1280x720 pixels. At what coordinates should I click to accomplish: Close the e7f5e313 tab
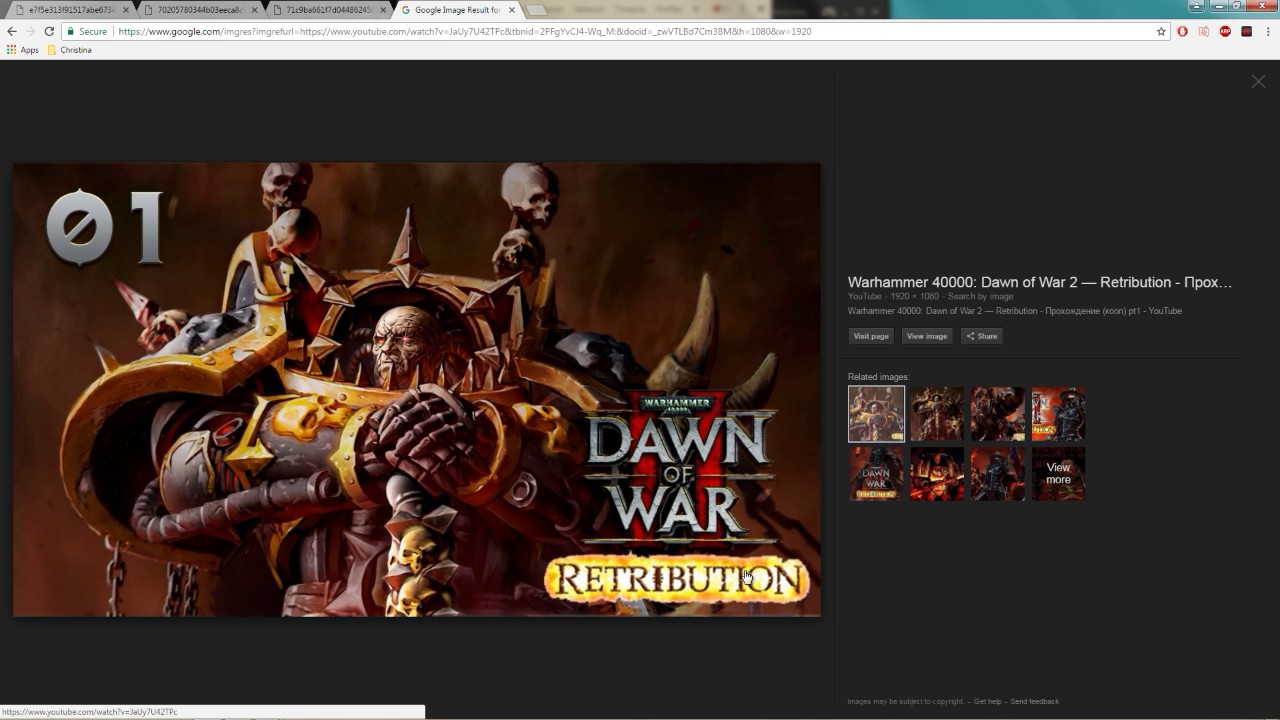click(x=126, y=10)
